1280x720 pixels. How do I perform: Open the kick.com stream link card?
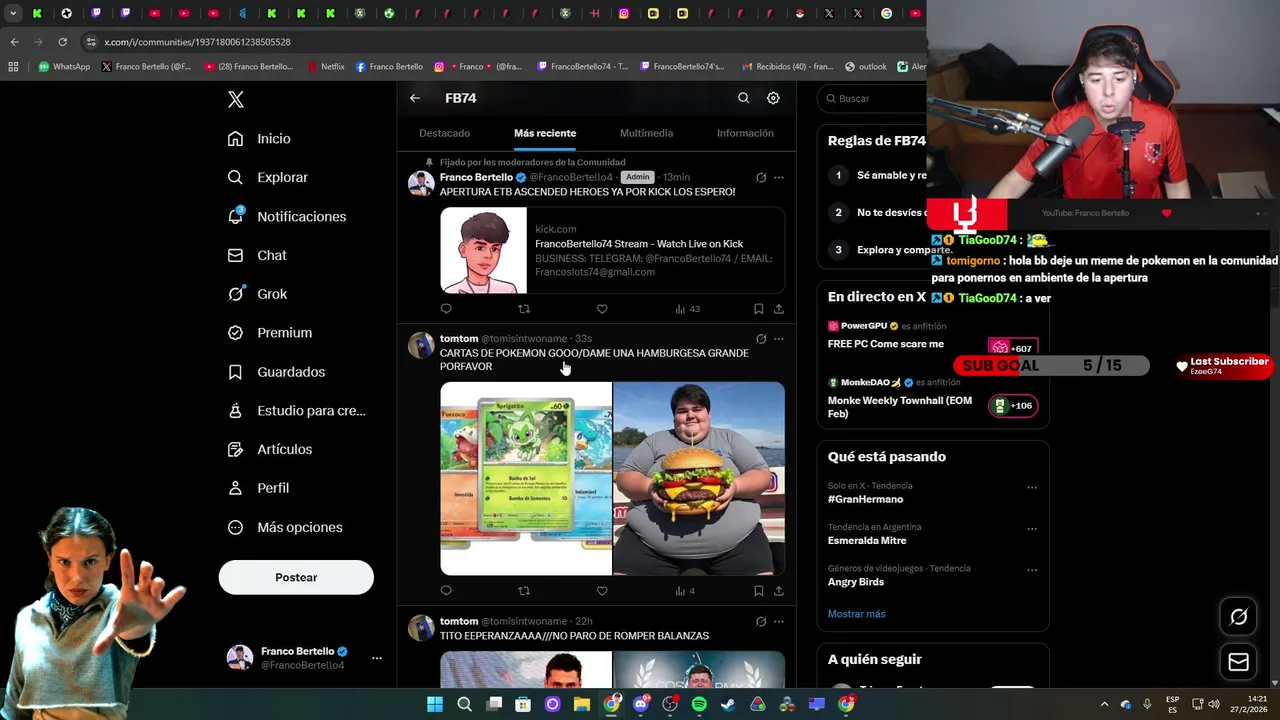(x=612, y=250)
